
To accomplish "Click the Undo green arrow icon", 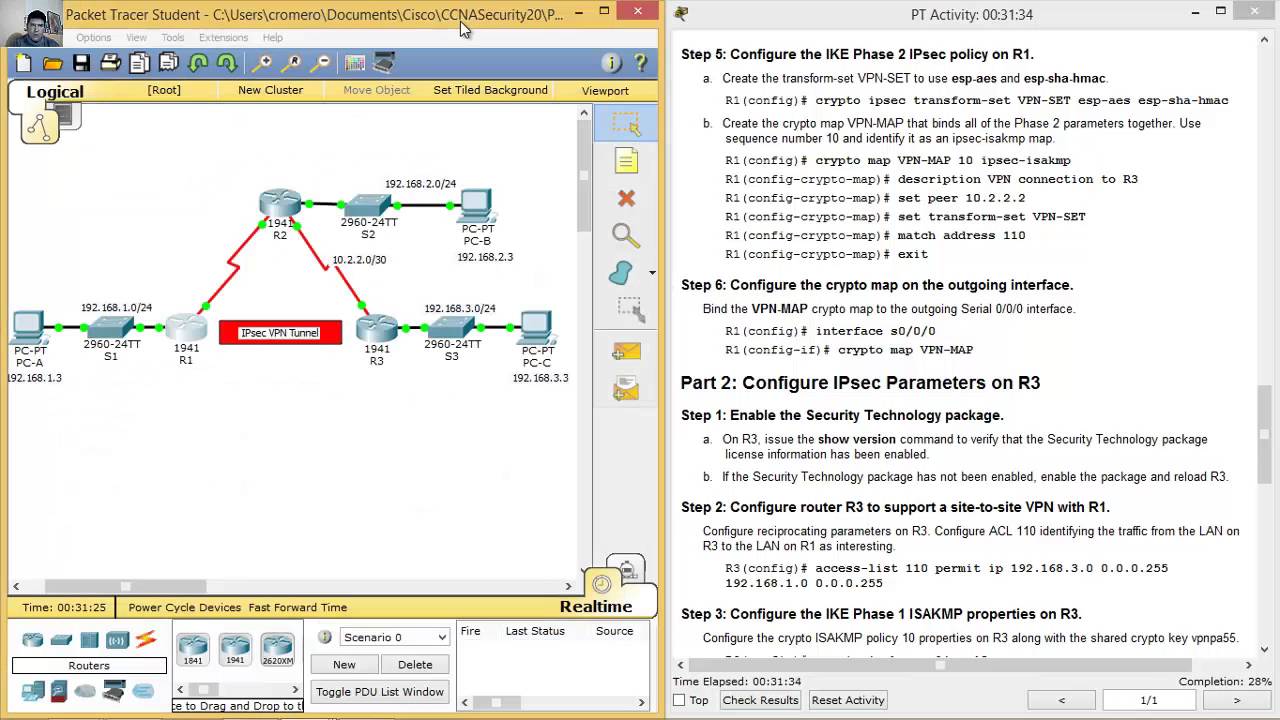I will tap(197, 63).
